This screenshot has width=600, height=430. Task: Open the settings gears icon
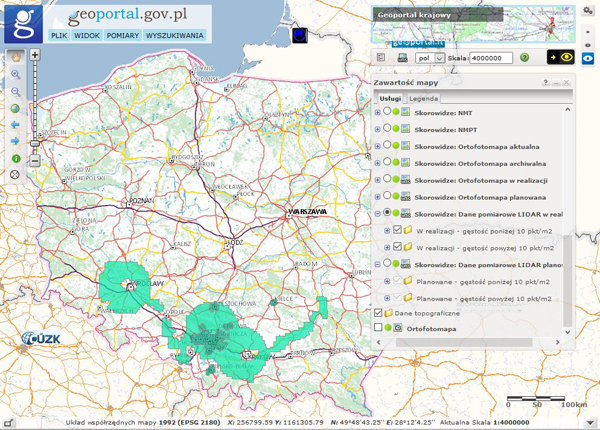588,11
